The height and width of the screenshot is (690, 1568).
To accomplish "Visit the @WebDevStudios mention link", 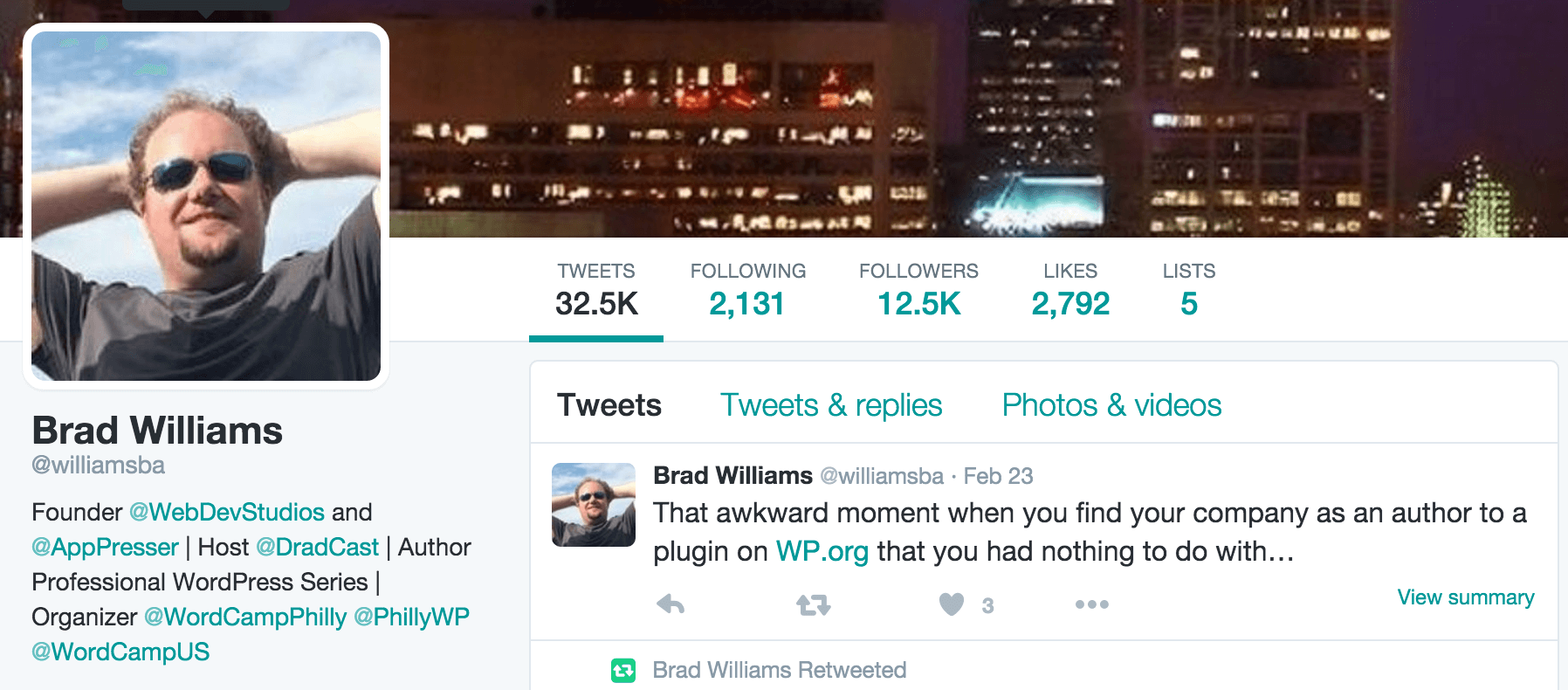I will pos(225,512).
